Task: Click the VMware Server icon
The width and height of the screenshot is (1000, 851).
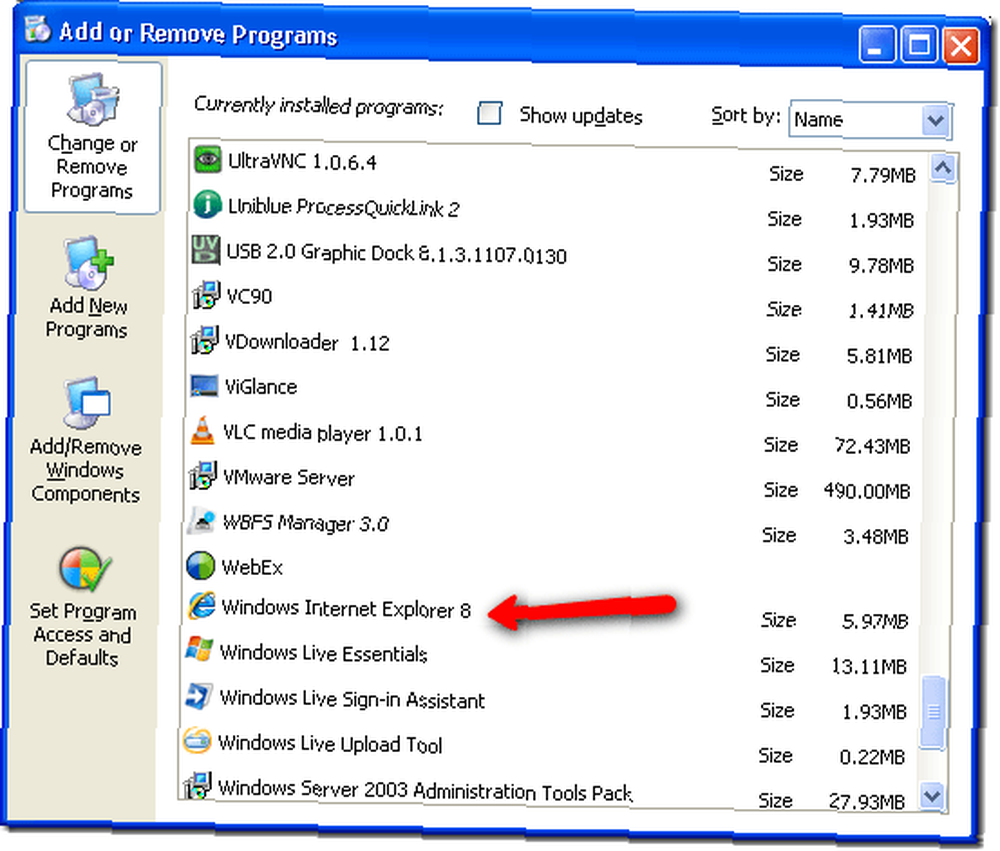Action: (203, 476)
